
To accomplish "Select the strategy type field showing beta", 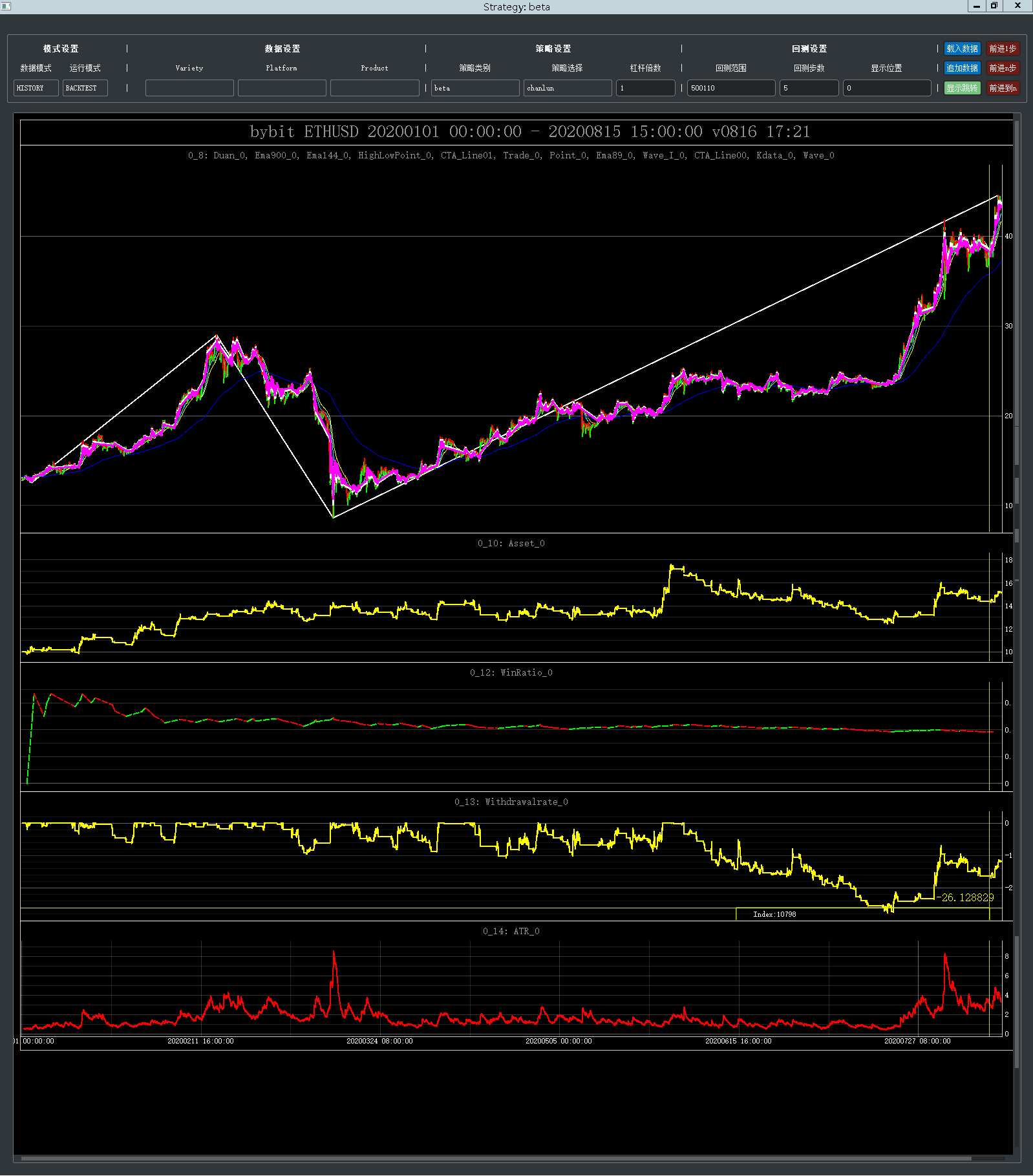I will (475, 88).
